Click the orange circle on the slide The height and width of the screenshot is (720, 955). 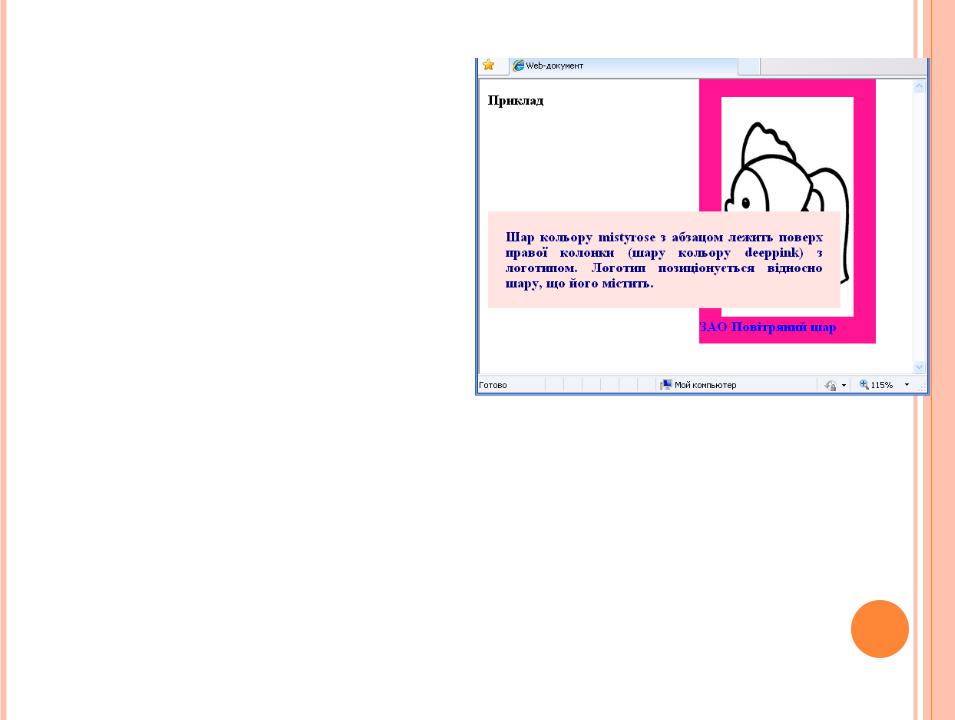(879, 629)
